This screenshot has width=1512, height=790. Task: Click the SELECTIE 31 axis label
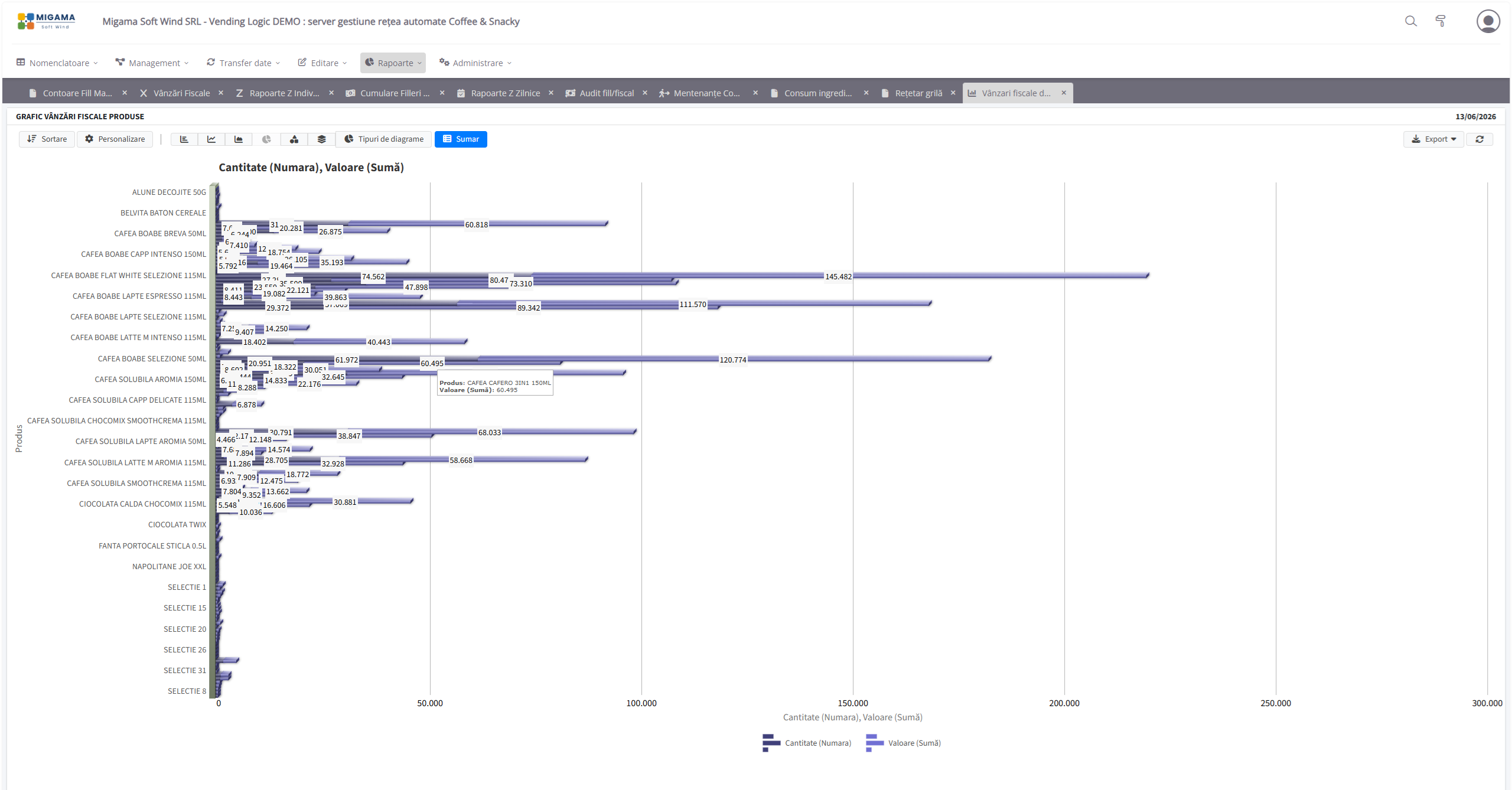pos(185,671)
